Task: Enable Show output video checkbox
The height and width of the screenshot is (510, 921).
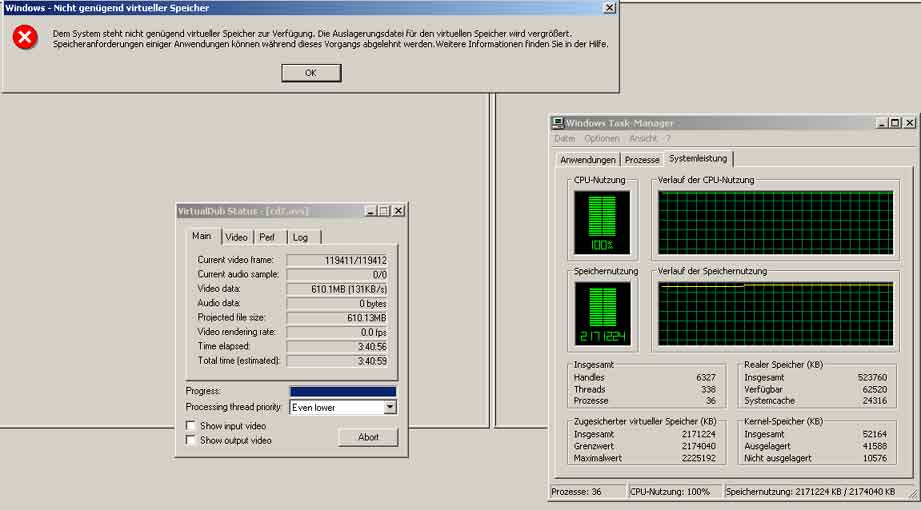Action: (x=190, y=440)
